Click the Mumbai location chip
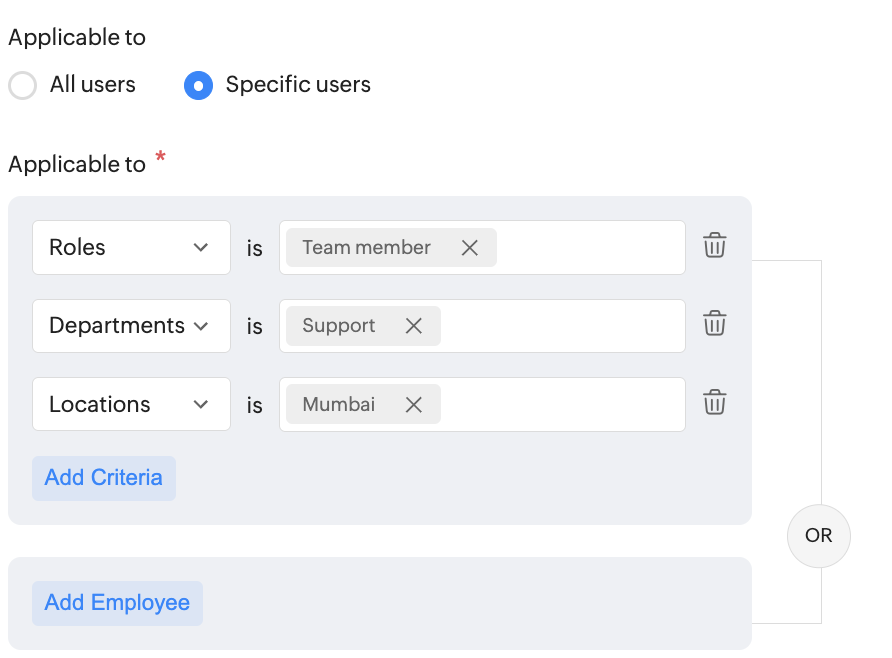 click(339, 404)
